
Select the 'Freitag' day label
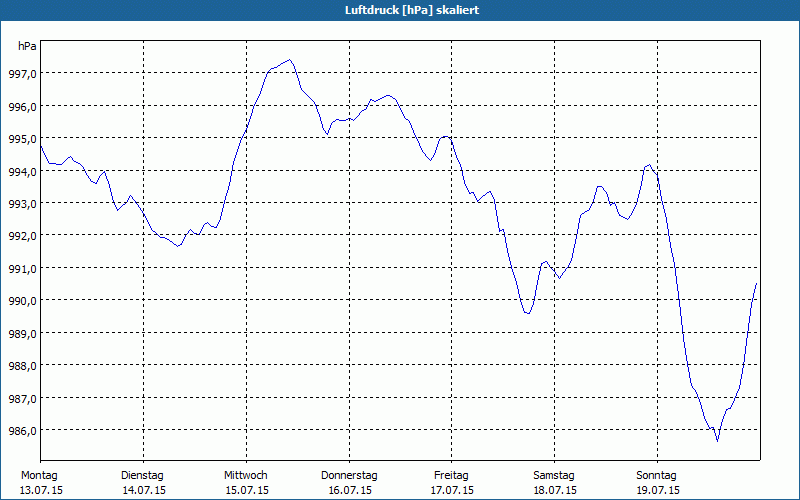point(451,476)
